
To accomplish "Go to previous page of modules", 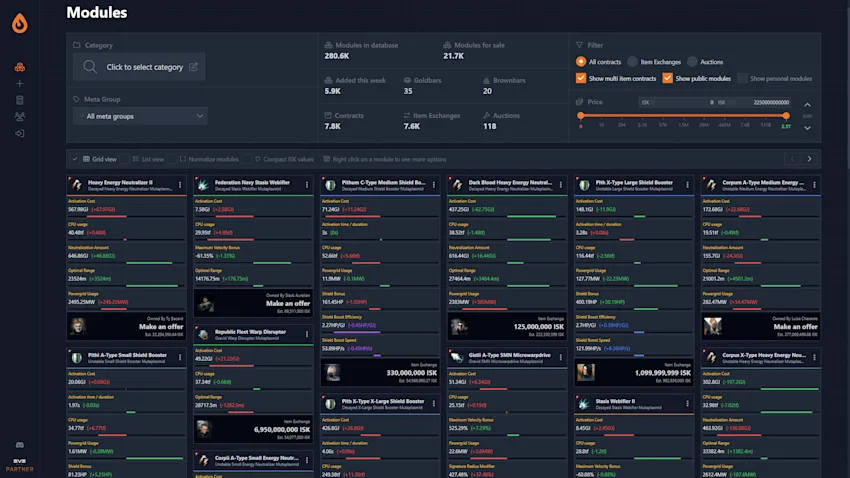I will [x=792, y=159].
